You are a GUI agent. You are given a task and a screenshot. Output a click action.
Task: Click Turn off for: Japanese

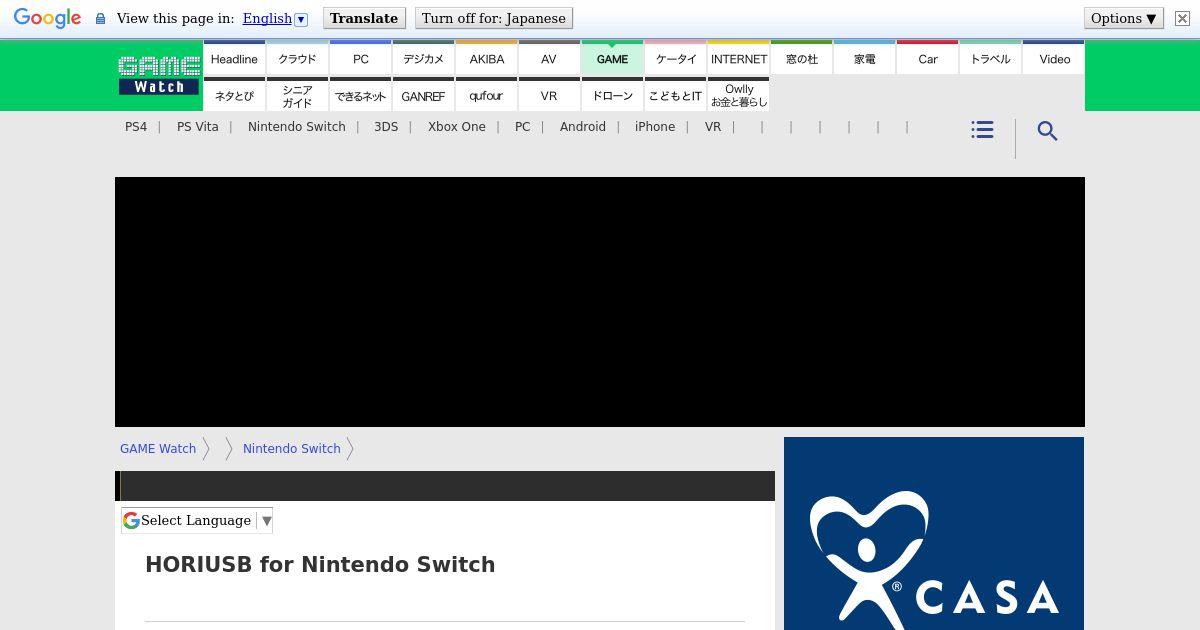coord(493,18)
